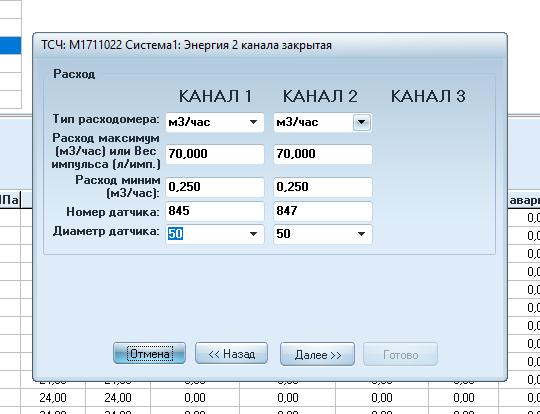
Task: Proceed with Далее >> button
Action: coord(317,354)
